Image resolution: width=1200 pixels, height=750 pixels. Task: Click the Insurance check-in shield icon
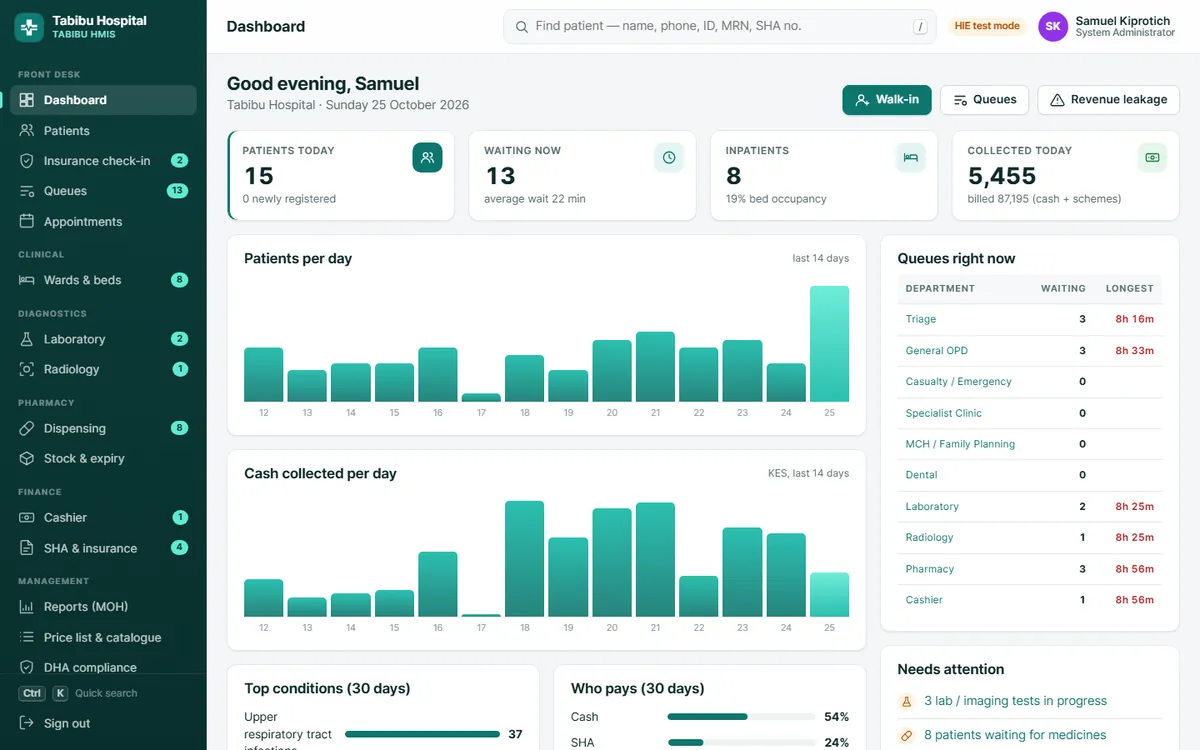click(27, 160)
